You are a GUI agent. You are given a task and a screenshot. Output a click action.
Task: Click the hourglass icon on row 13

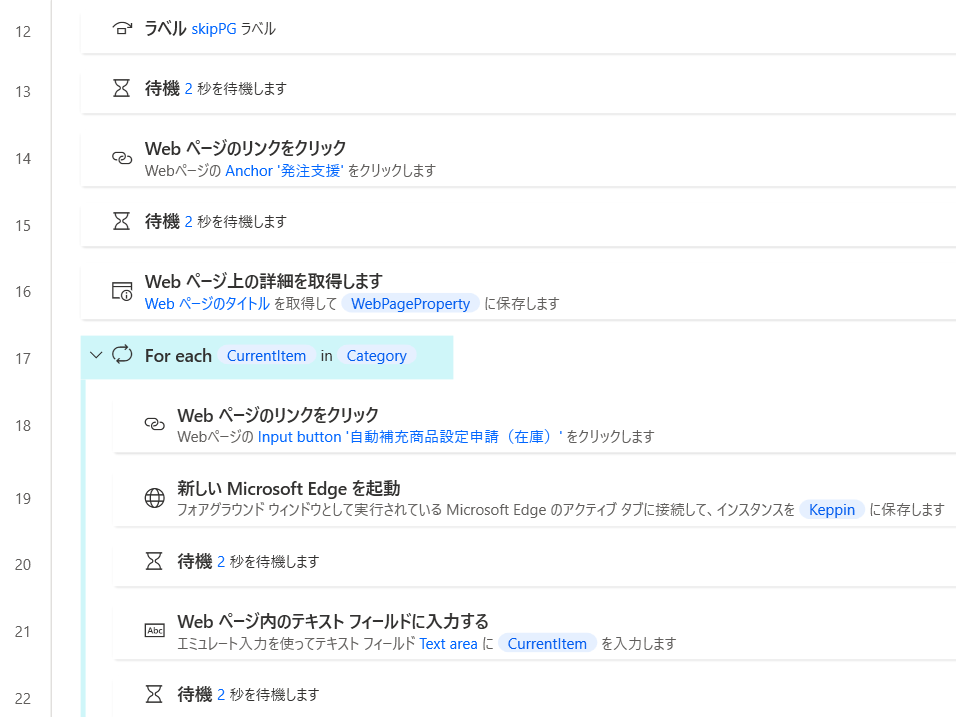pos(122,88)
